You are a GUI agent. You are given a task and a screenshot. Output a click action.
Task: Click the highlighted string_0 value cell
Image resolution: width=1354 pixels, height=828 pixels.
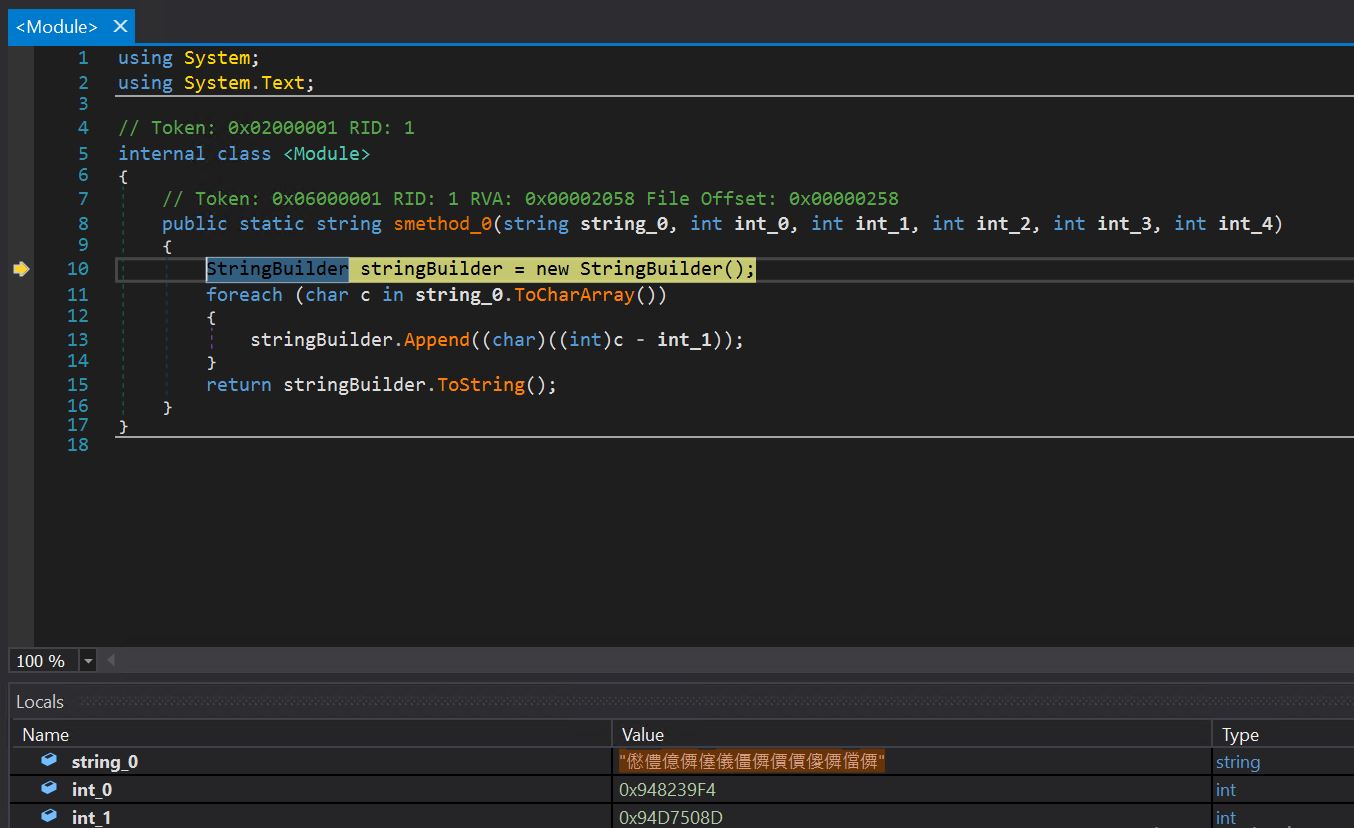[x=752, y=762]
